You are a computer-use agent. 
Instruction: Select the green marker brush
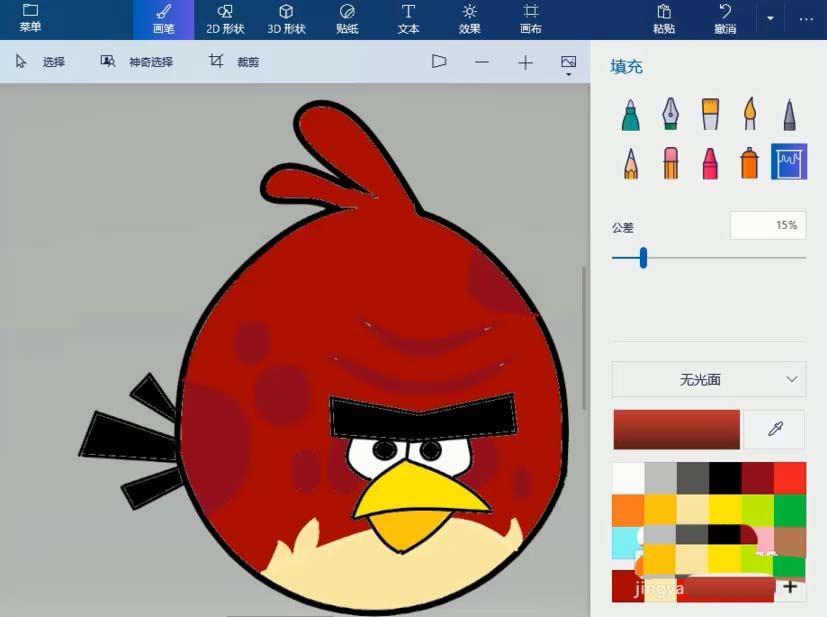click(630, 114)
